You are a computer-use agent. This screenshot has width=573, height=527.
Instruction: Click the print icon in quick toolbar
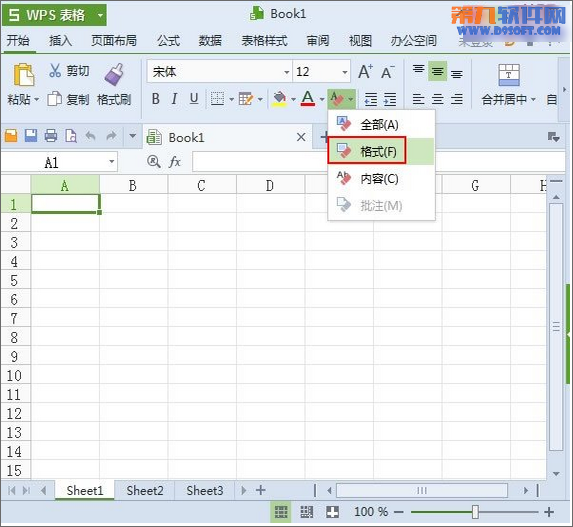51,136
